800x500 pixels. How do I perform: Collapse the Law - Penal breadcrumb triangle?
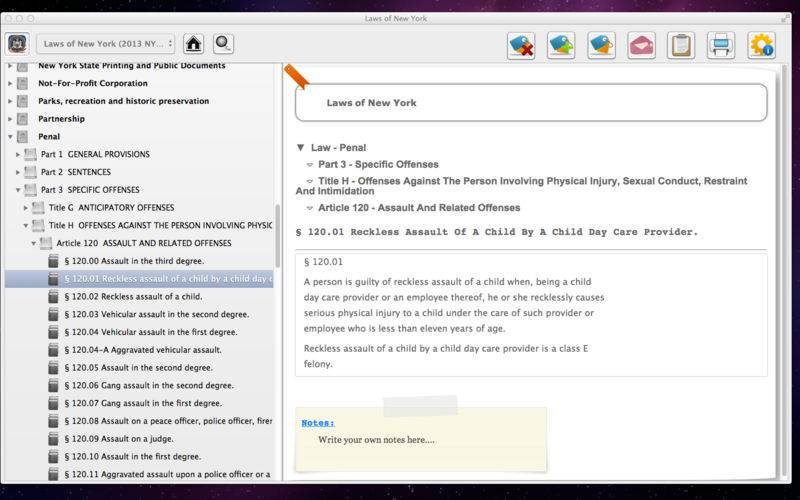[x=301, y=148]
